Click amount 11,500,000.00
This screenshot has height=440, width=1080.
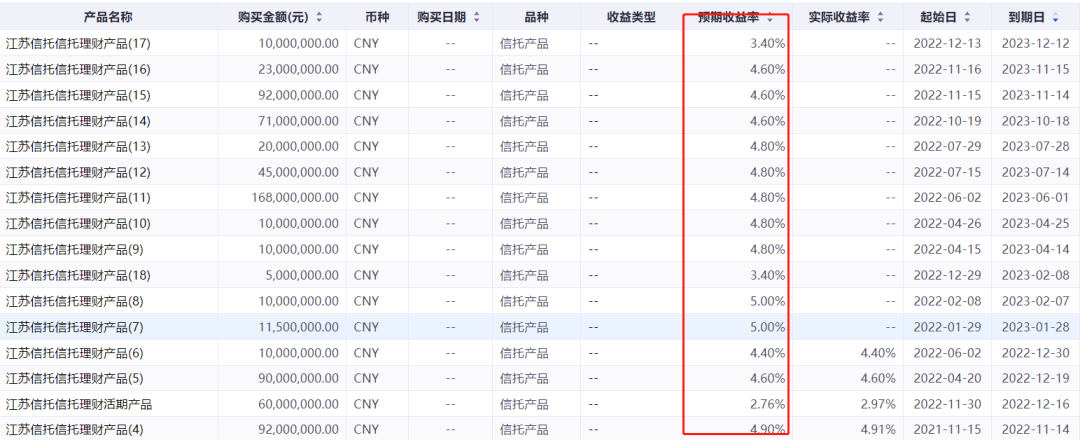299,327
